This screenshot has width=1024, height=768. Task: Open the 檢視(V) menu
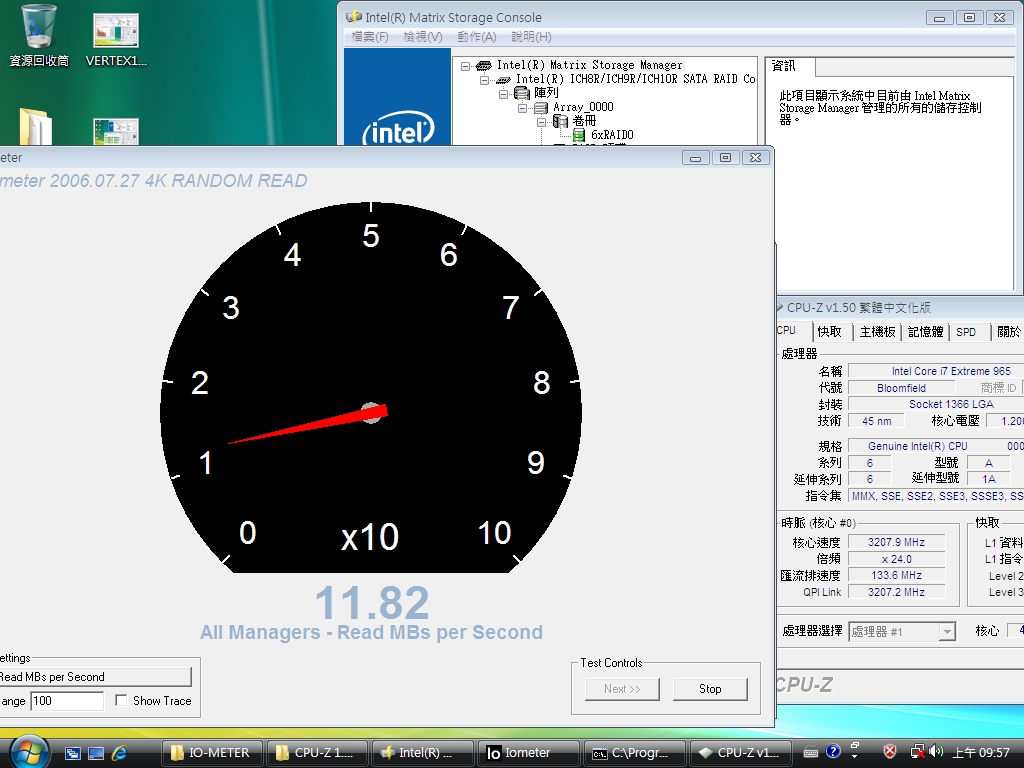coord(423,37)
